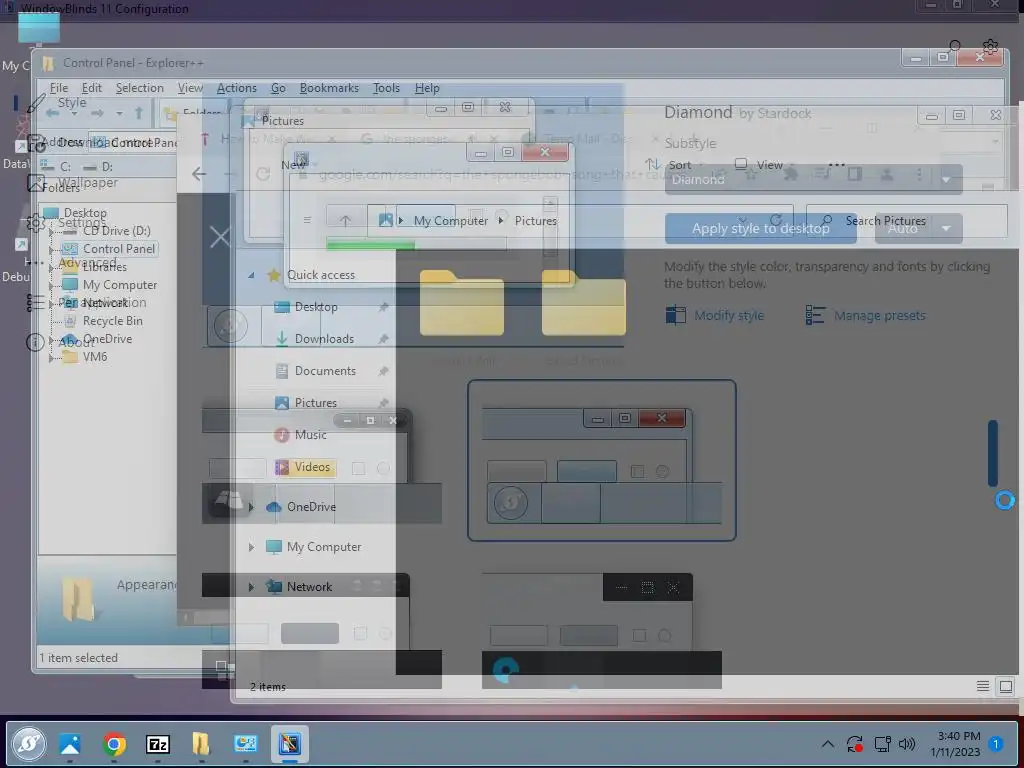The image size is (1024, 768).
Task: Open the File menu in Explorer++
Action: pyautogui.click(x=59, y=88)
